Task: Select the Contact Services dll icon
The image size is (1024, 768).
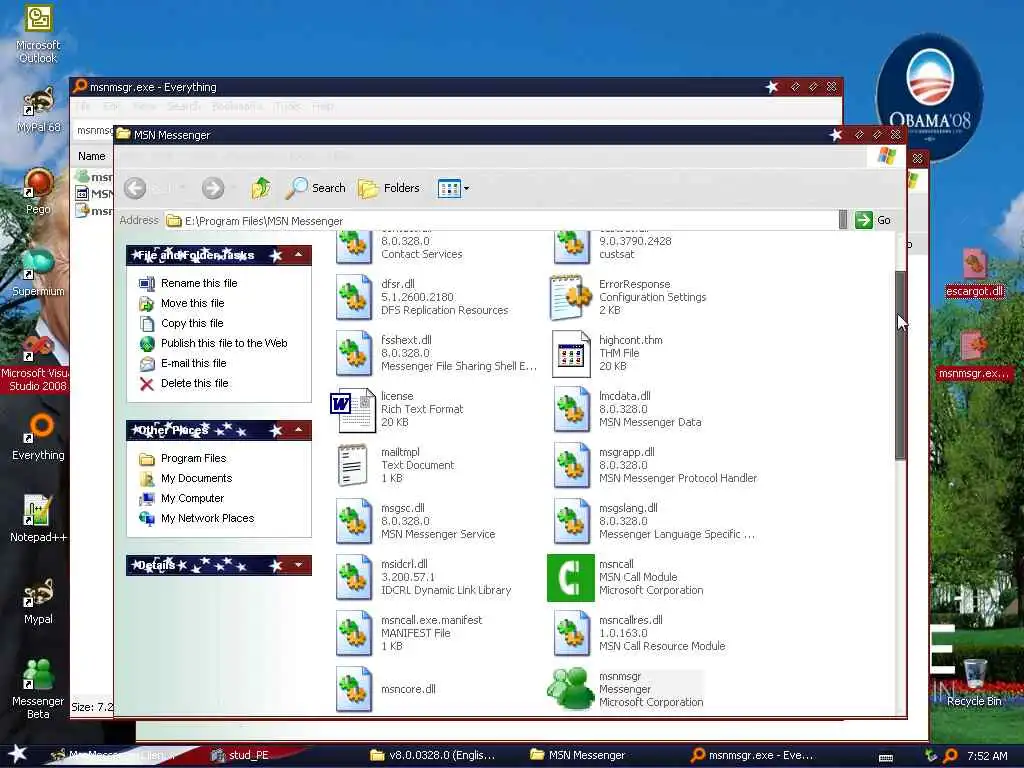Action: [x=354, y=248]
